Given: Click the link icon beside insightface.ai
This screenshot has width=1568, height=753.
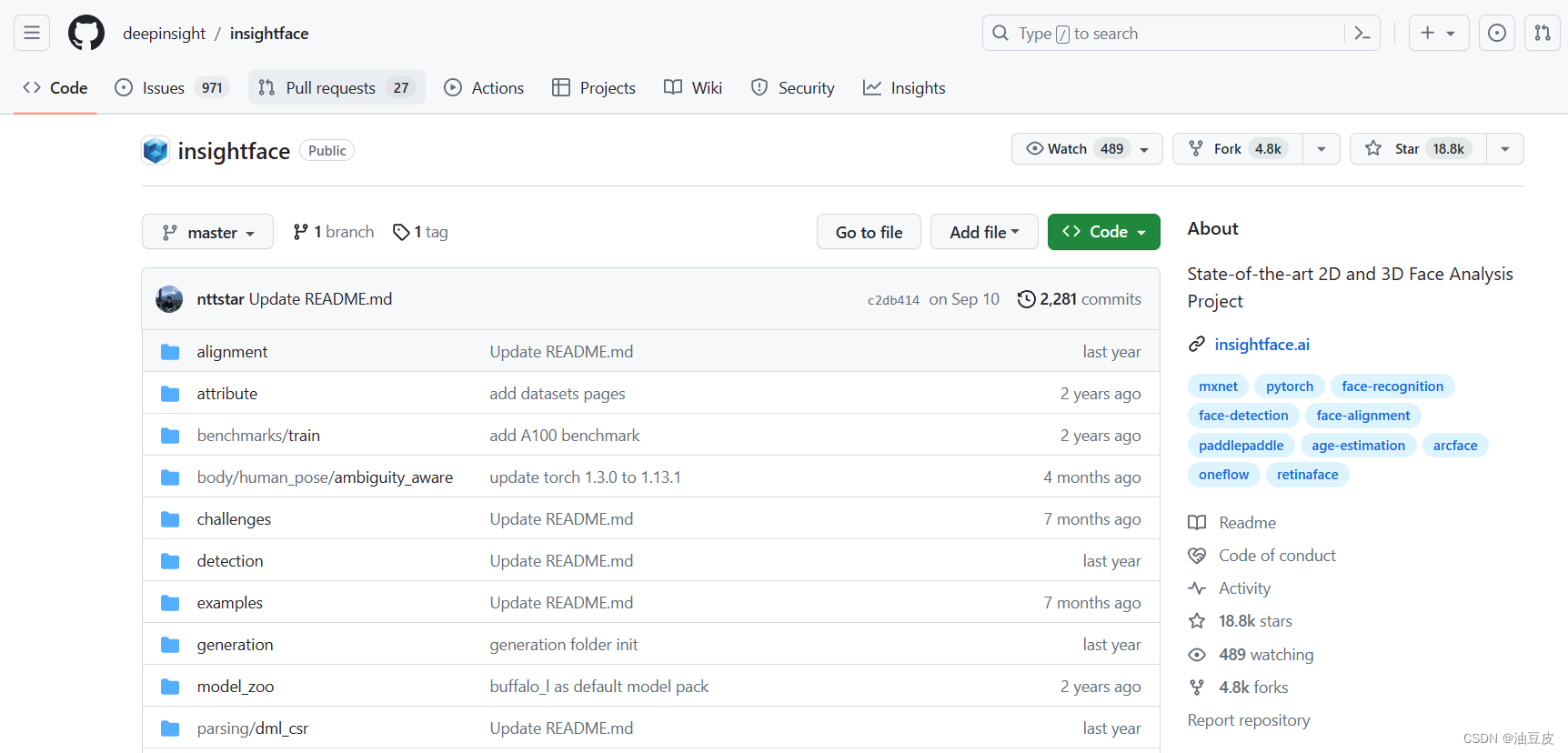Looking at the screenshot, I should (1197, 345).
